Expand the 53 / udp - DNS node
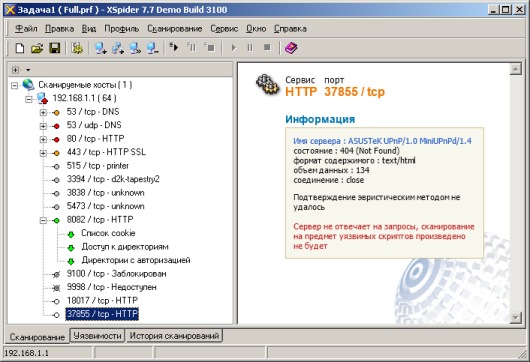The height and width of the screenshot is (362, 530). click(x=43, y=126)
